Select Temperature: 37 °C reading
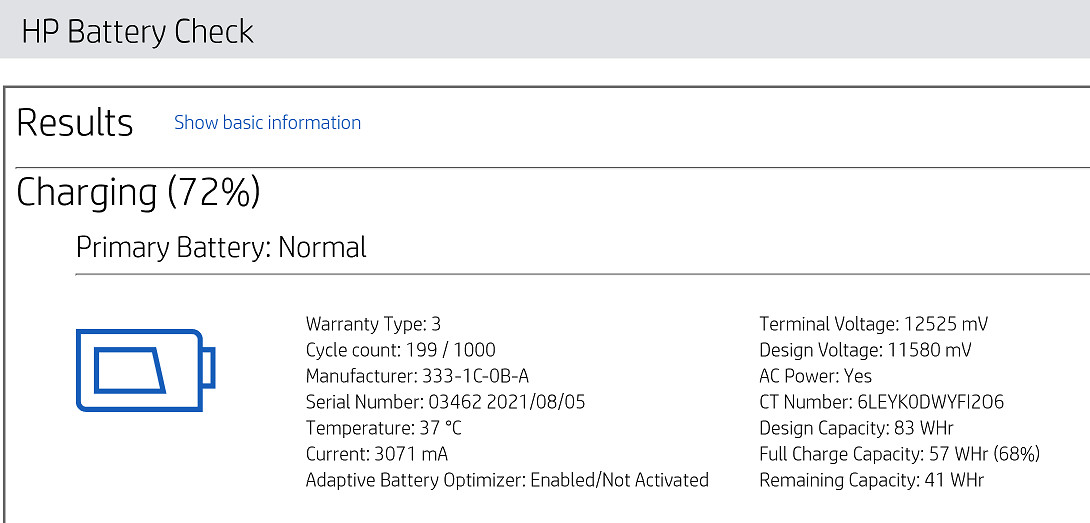Screen dimensions: 1090x523 tap(384, 428)
